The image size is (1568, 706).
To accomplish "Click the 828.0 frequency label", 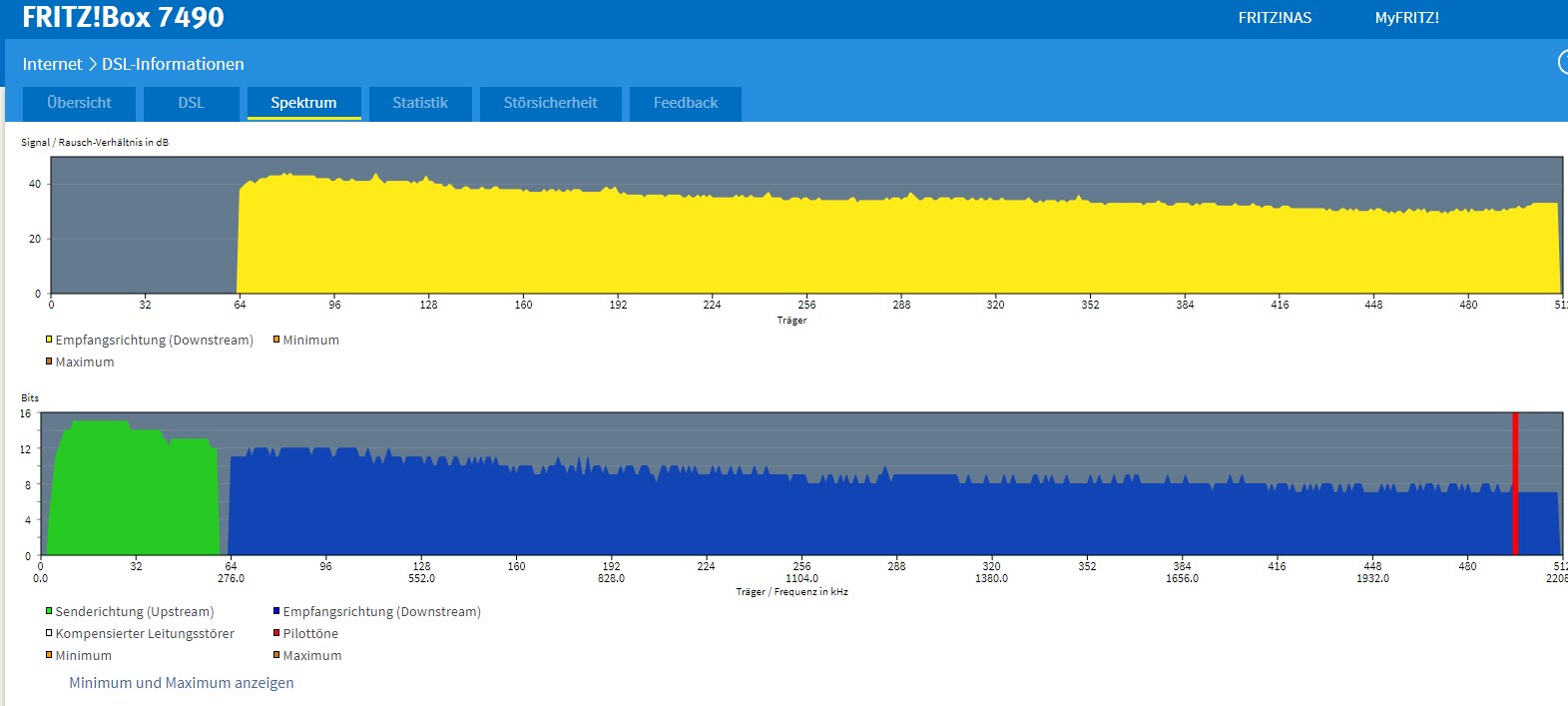I will 611,578.
